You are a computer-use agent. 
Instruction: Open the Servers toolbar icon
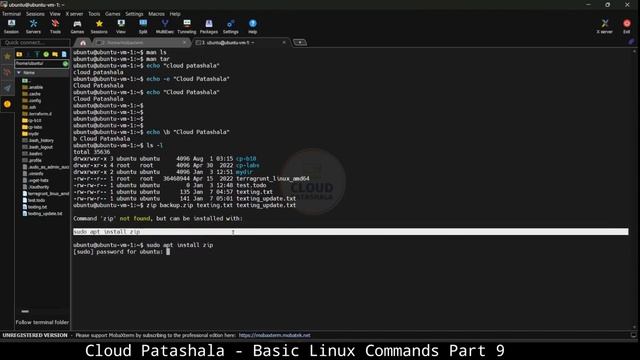(x=33, y=26)
